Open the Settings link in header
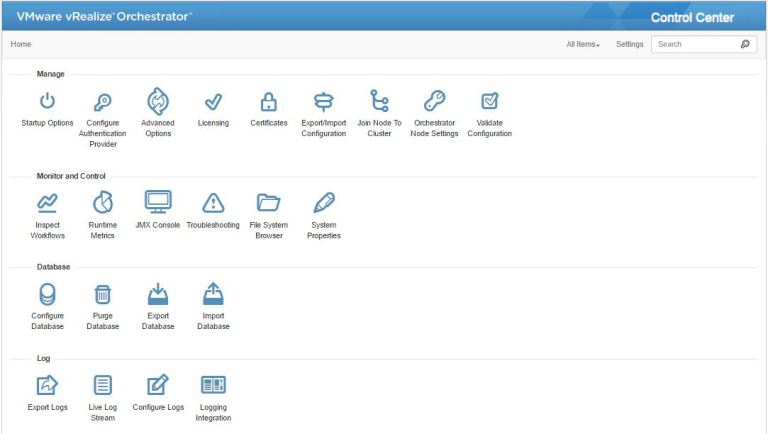This screenshot has height=434, width=768. pyautogui.click(x=629, y=45)
